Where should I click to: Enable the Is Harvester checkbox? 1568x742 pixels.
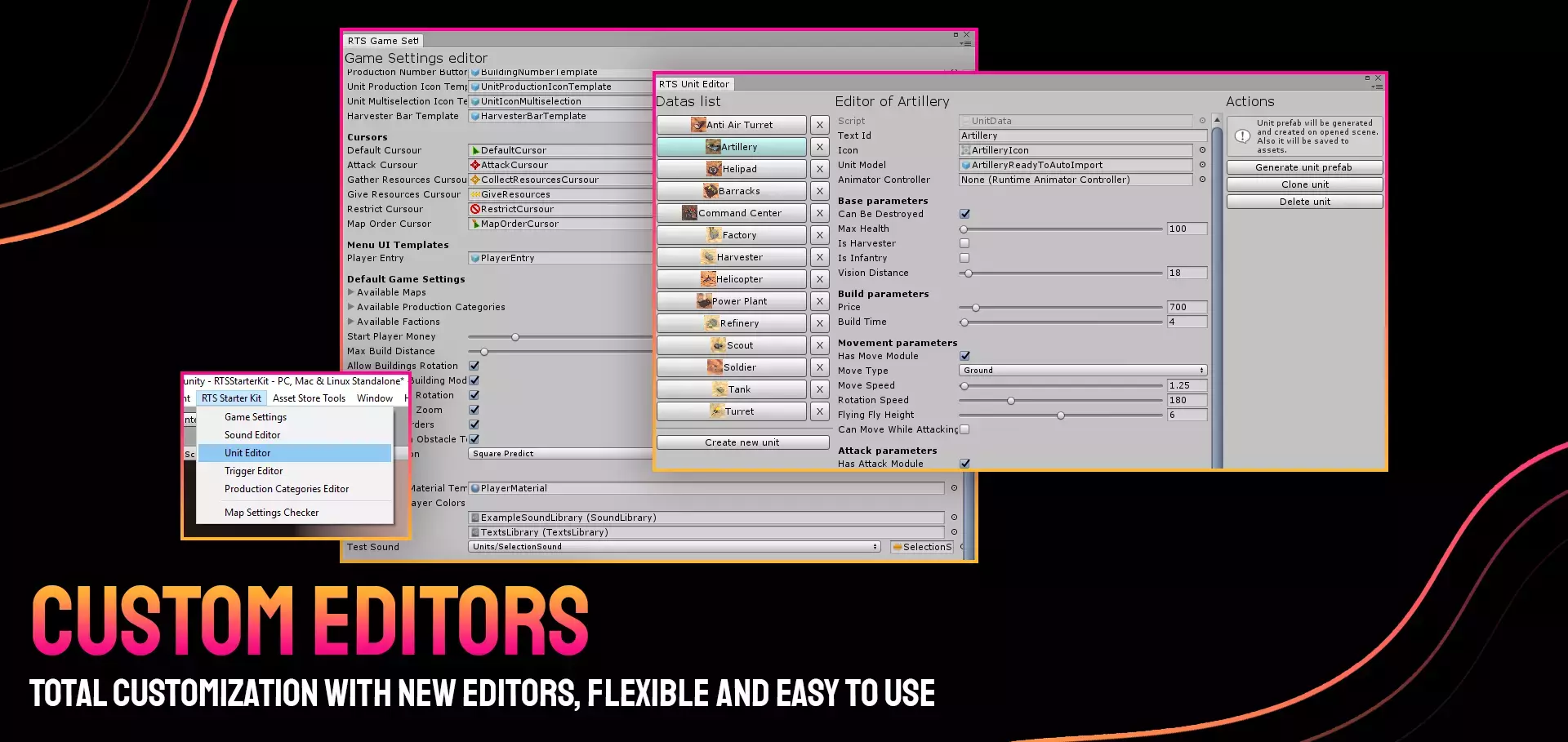click(x=964, y=243)
